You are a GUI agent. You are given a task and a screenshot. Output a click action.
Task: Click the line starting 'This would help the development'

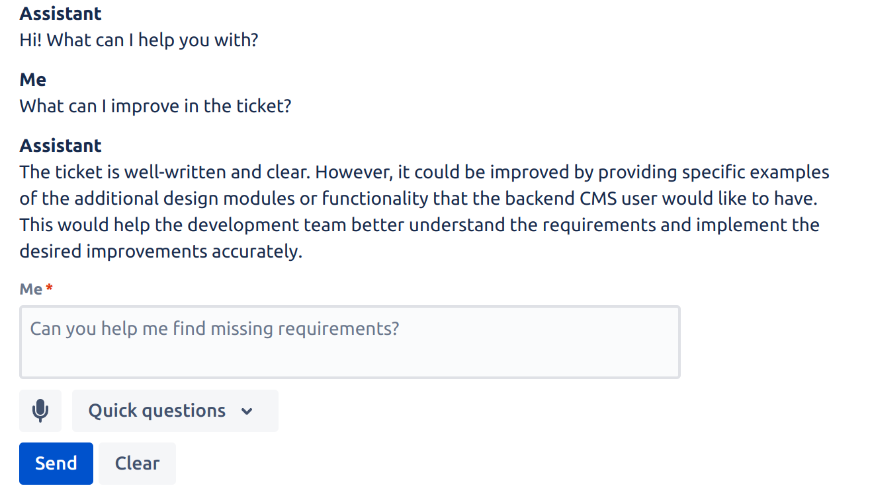pos(419,225)
